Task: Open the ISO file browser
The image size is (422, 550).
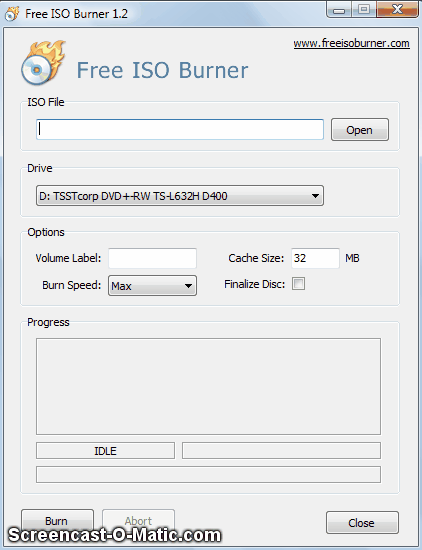Action: 360,130
